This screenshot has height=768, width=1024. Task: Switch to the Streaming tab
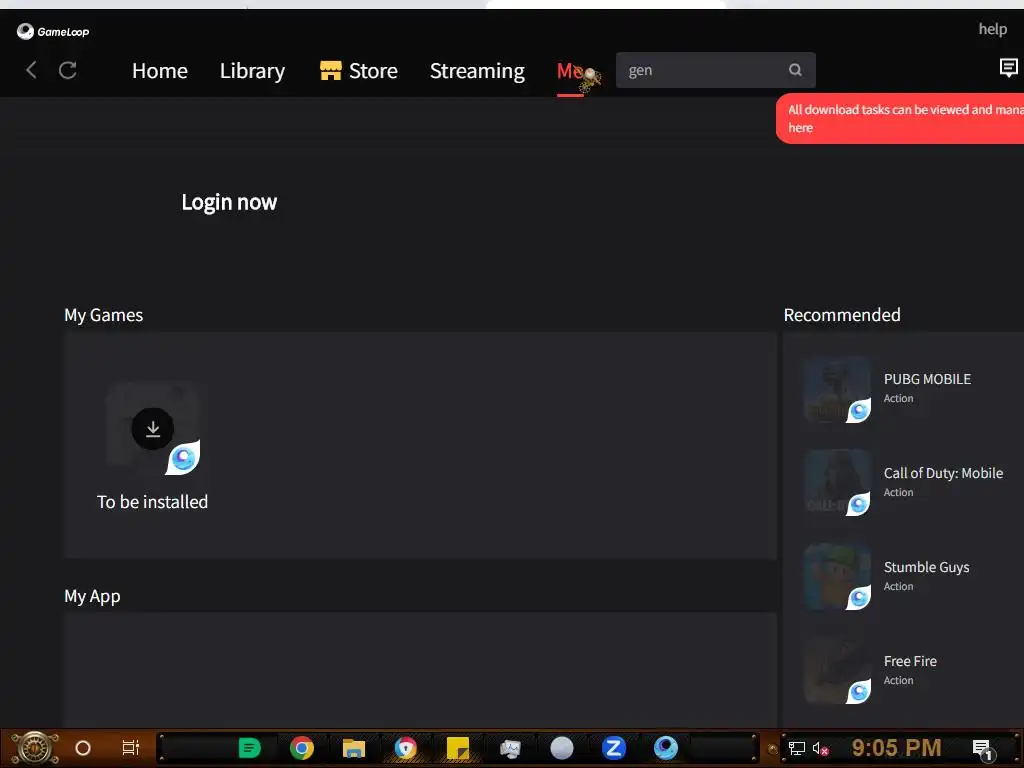click(477, 71)
